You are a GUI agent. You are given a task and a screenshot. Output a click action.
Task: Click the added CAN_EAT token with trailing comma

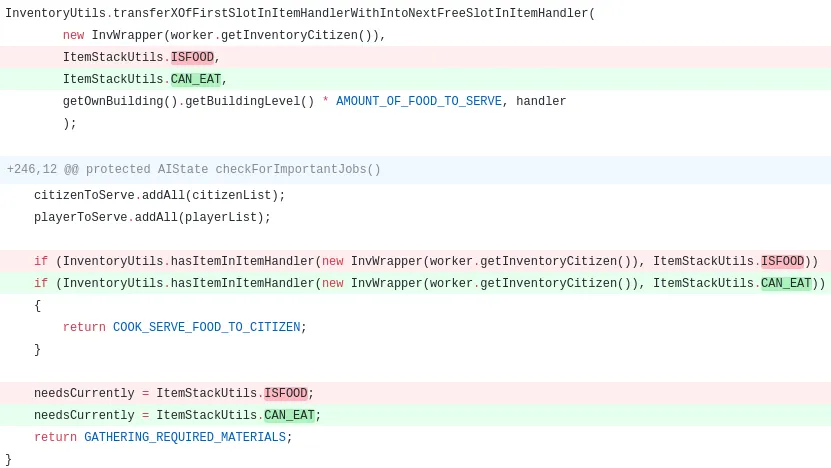click(196, 80)
